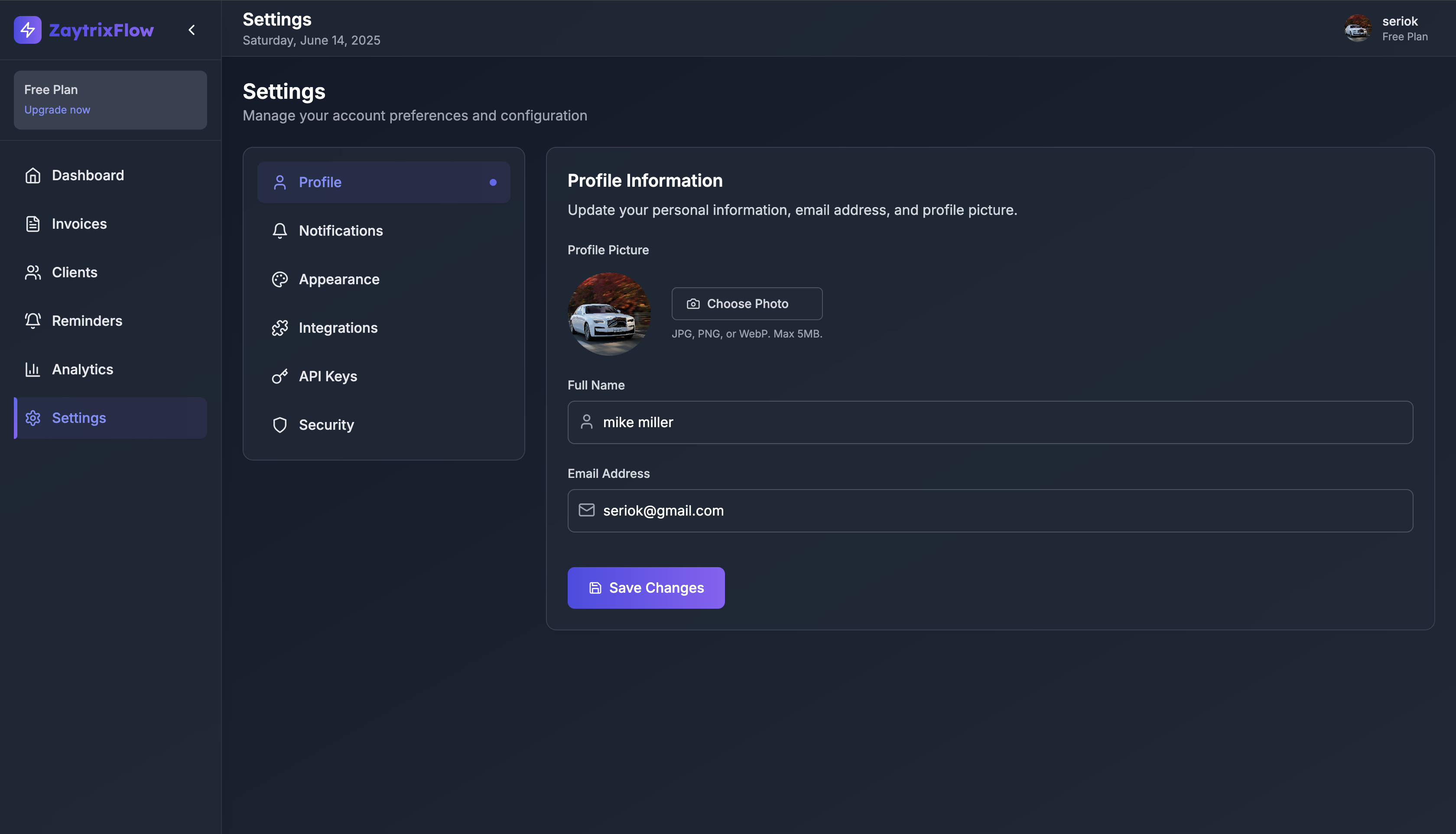Screen dimensions: 1456x834
Task: Switch to the Notifications settings tab
Action: pyautogui.click(x=340, y=231)
